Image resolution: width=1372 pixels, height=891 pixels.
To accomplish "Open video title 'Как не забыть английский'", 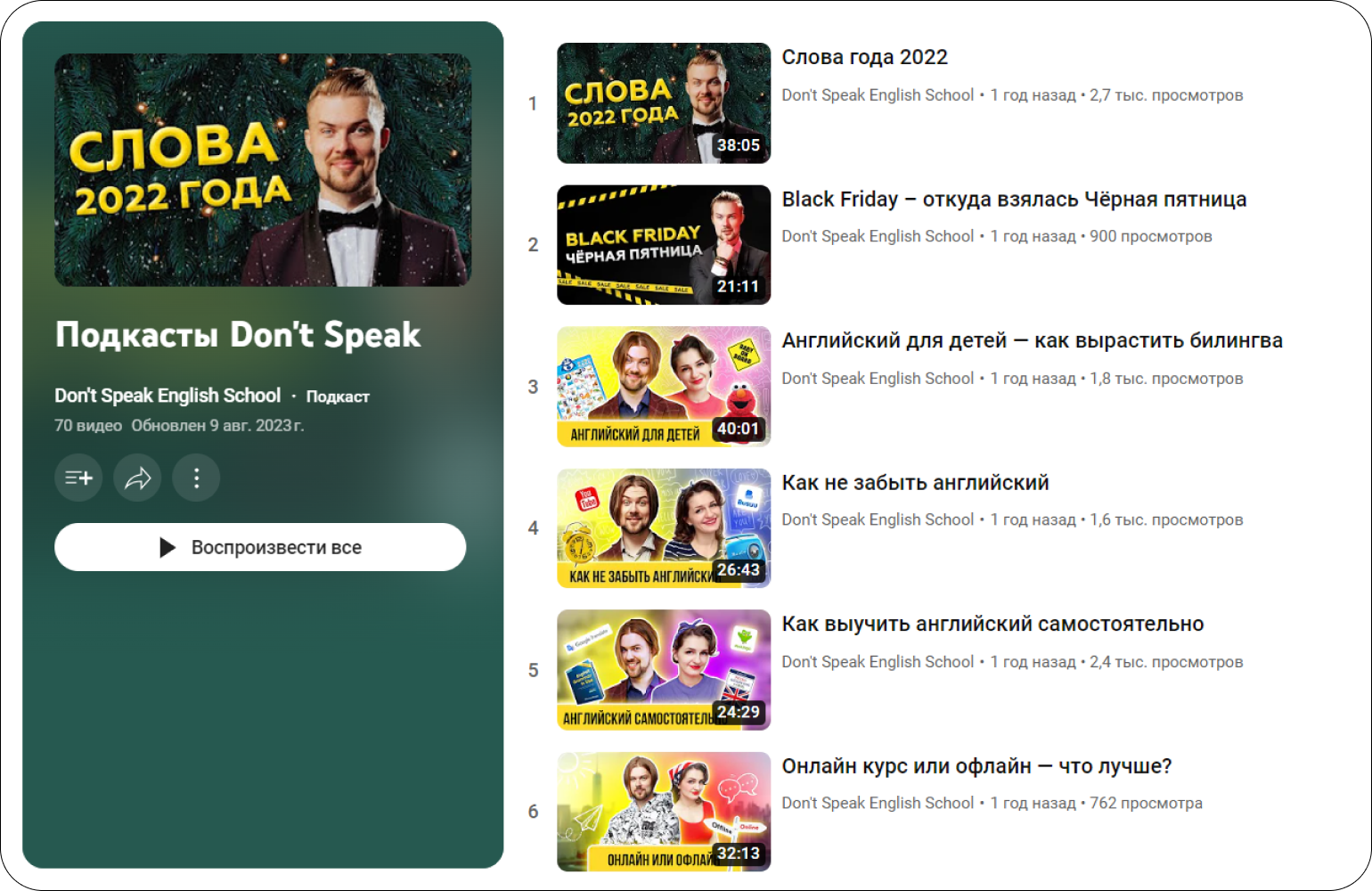I will click(x=916, y=483).
